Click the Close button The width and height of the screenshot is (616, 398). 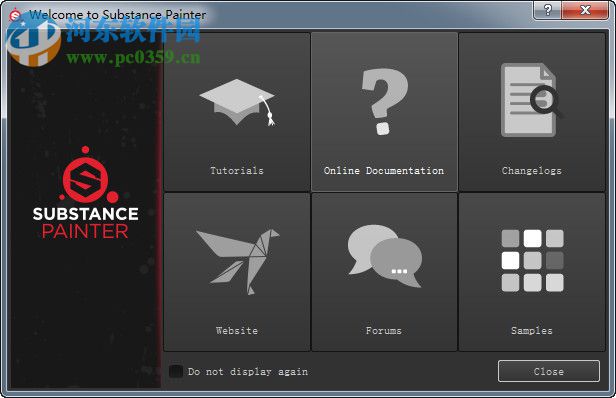pyautogui.click(x=549, y=371)
